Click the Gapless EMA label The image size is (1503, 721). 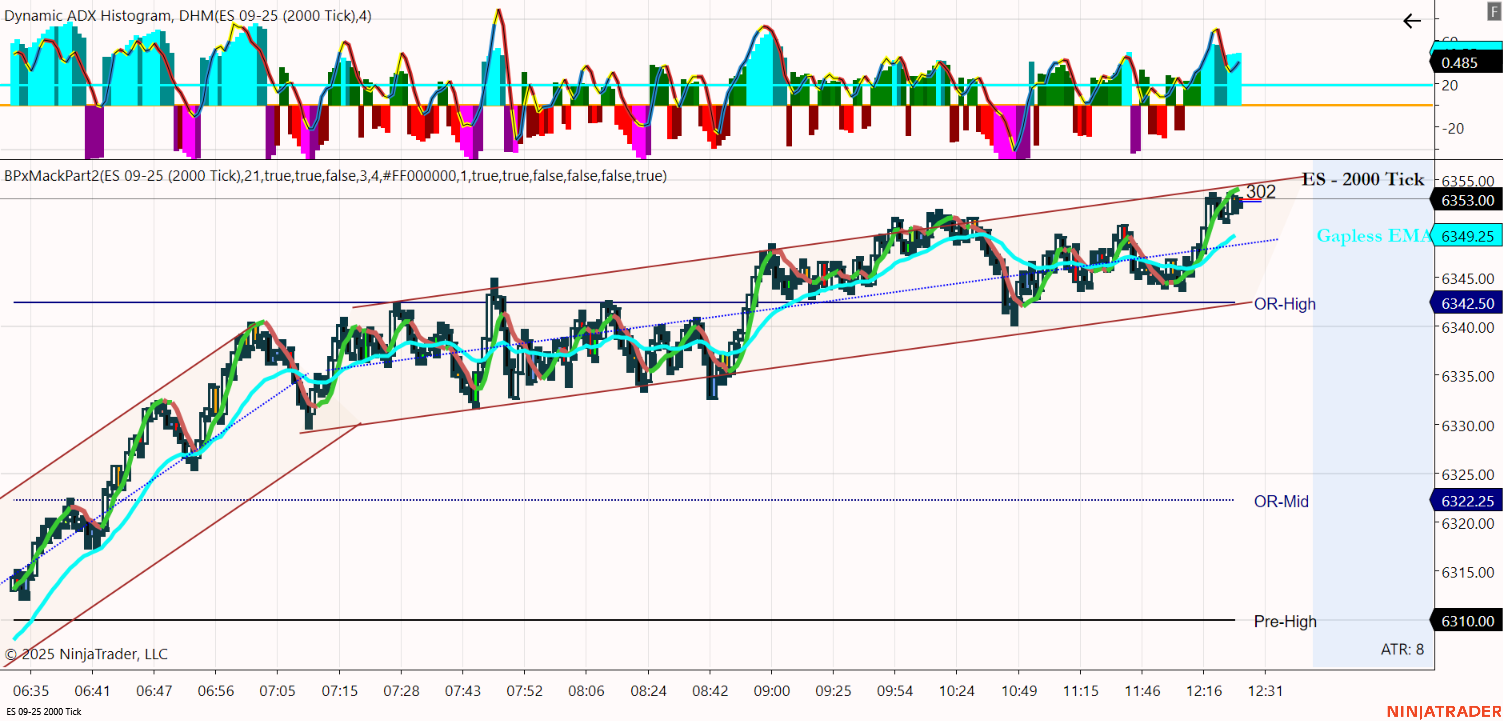pos(1374,236)
